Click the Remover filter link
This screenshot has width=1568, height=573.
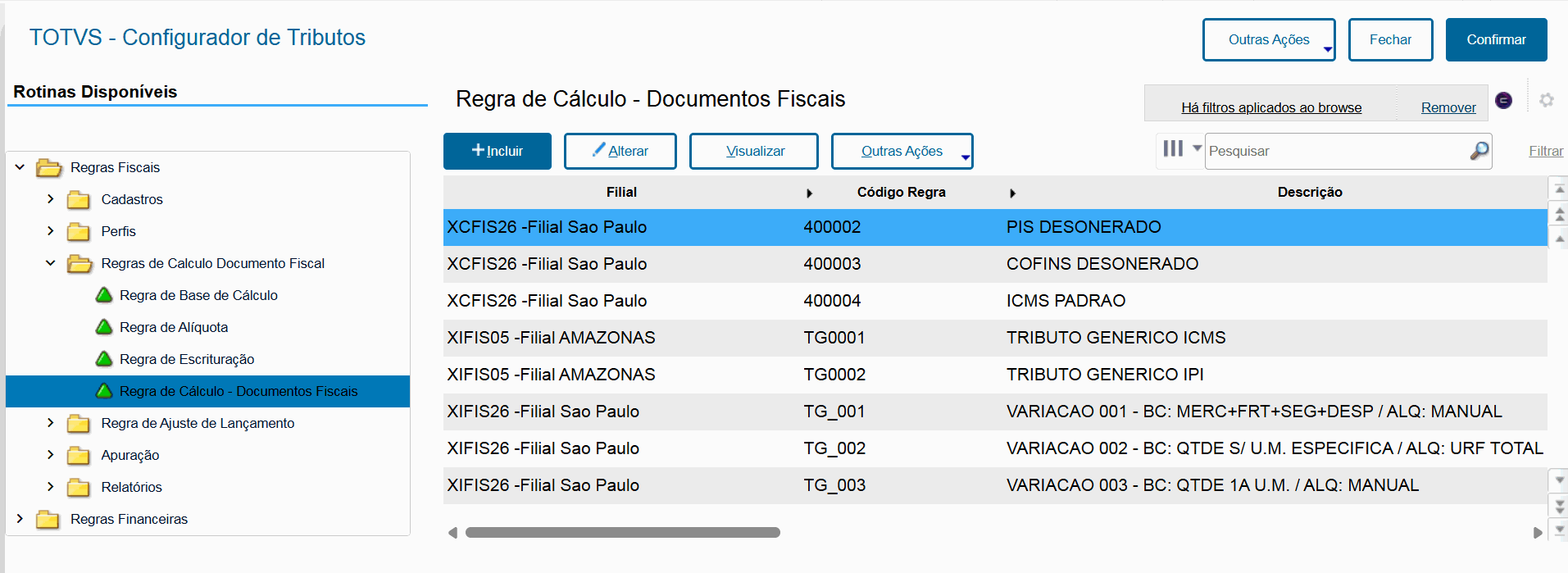[1448, 107]
